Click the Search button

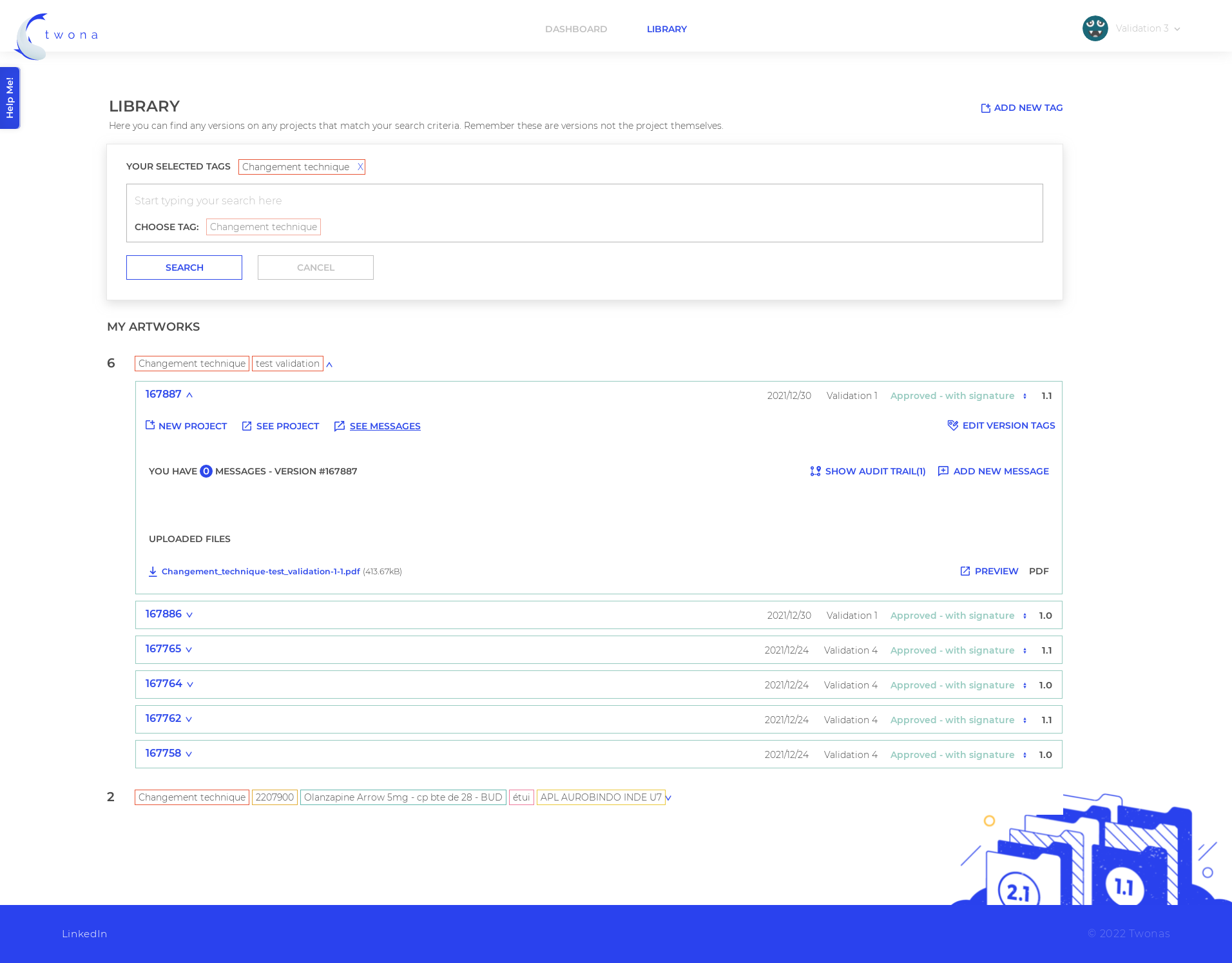point(184,267)
